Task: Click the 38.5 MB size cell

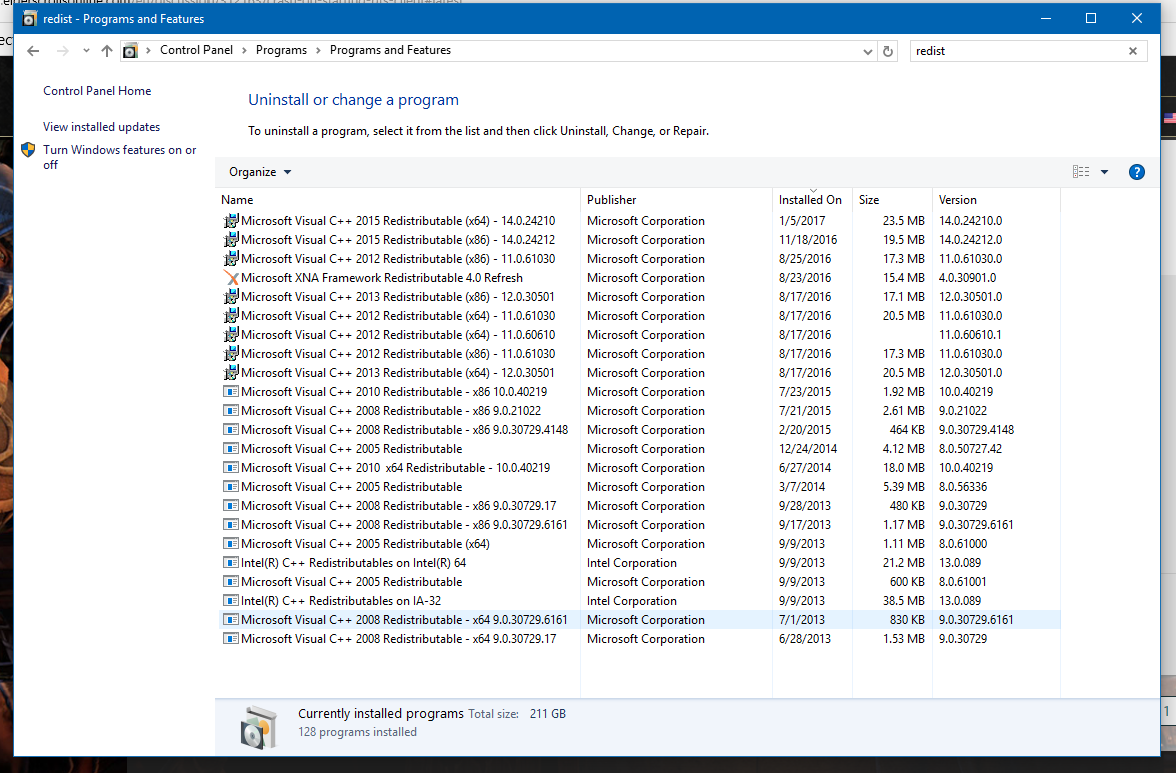Action: click(x=903, y=601)
